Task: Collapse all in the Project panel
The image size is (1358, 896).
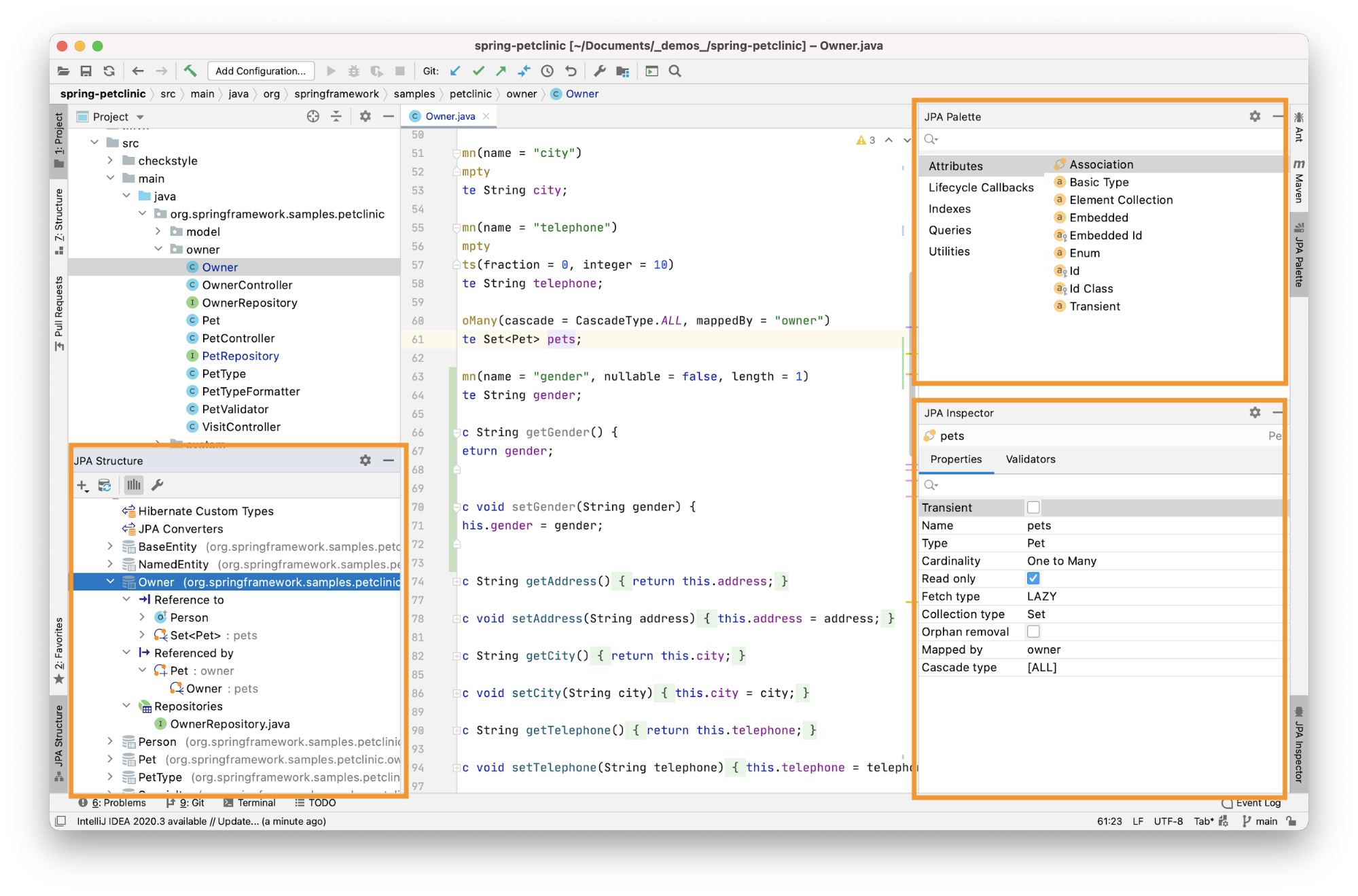Action: tap(336, 116)
